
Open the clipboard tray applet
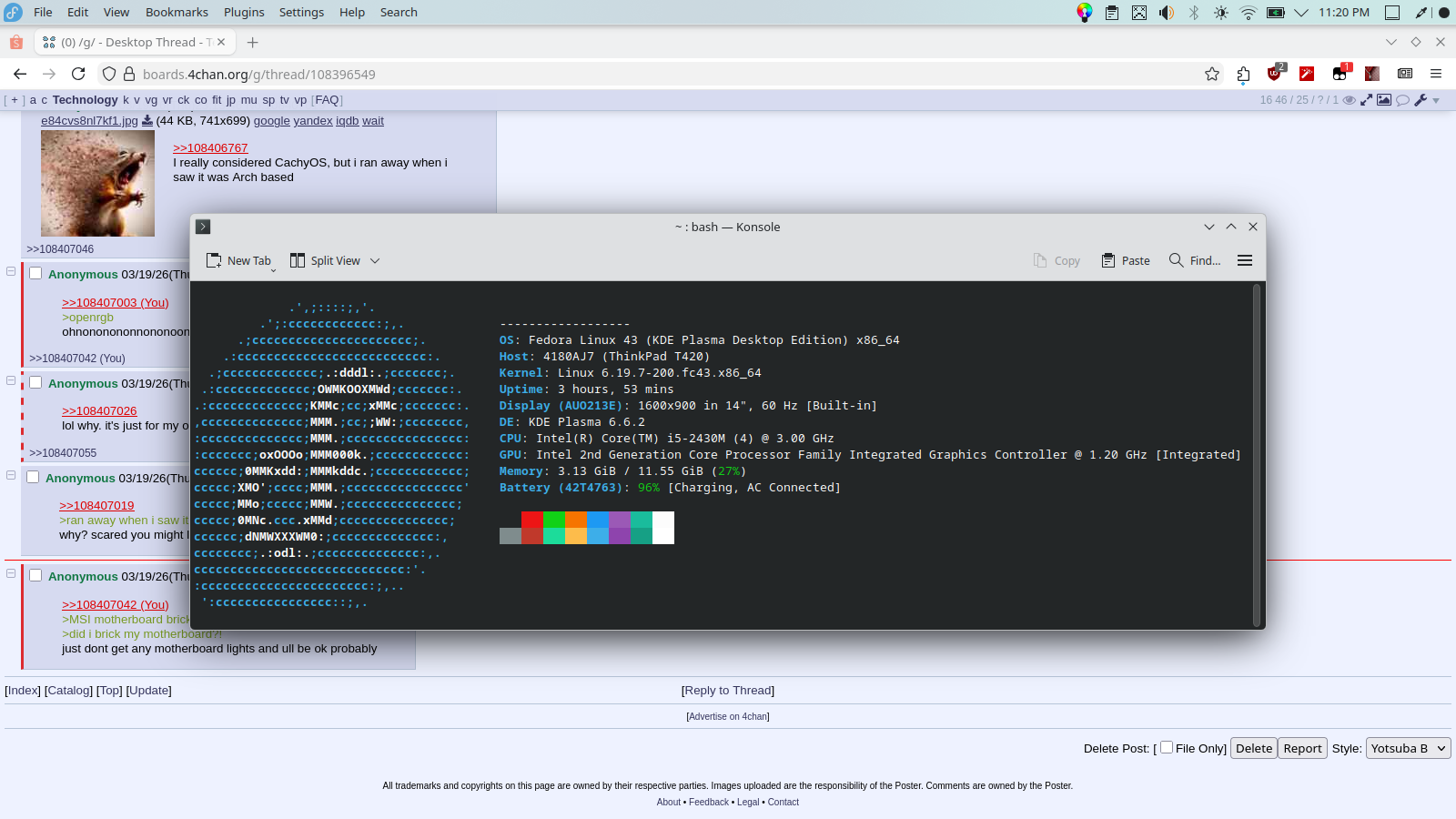1112,13
